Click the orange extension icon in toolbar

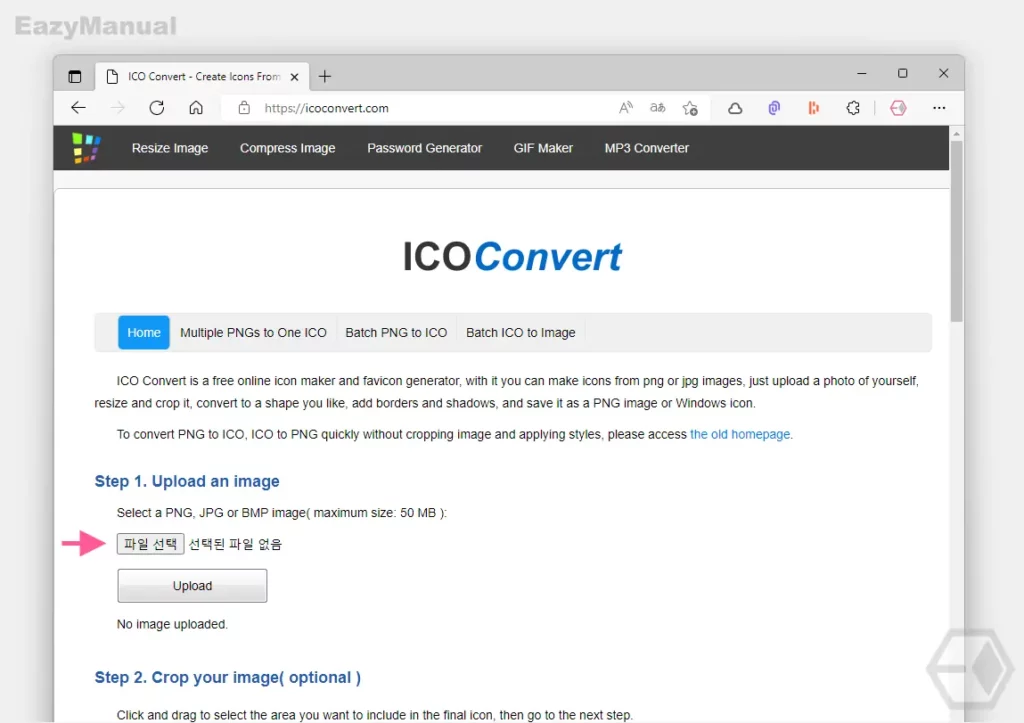pyautogui.click(x=813, y=107)
